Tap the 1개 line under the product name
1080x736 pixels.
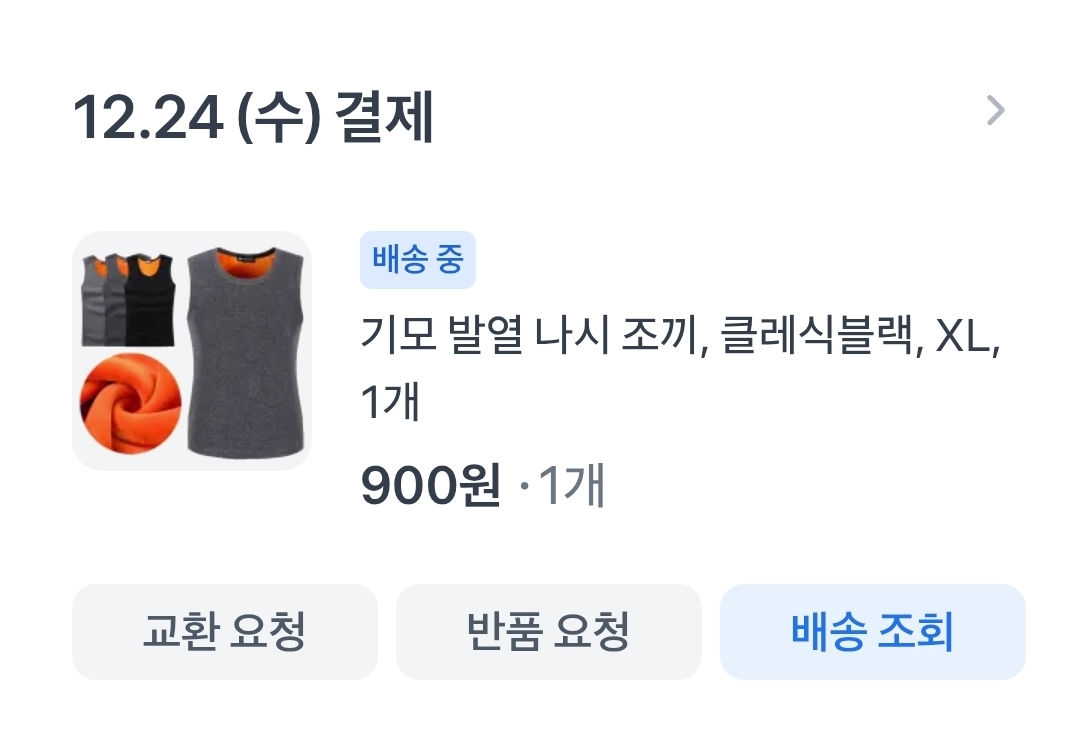(x=390, y=401)
